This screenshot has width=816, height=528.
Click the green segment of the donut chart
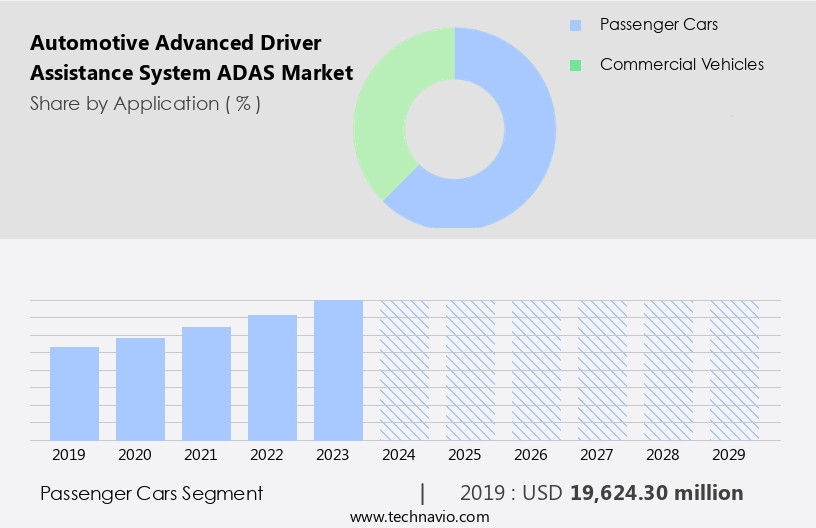[x=385, y=120]
